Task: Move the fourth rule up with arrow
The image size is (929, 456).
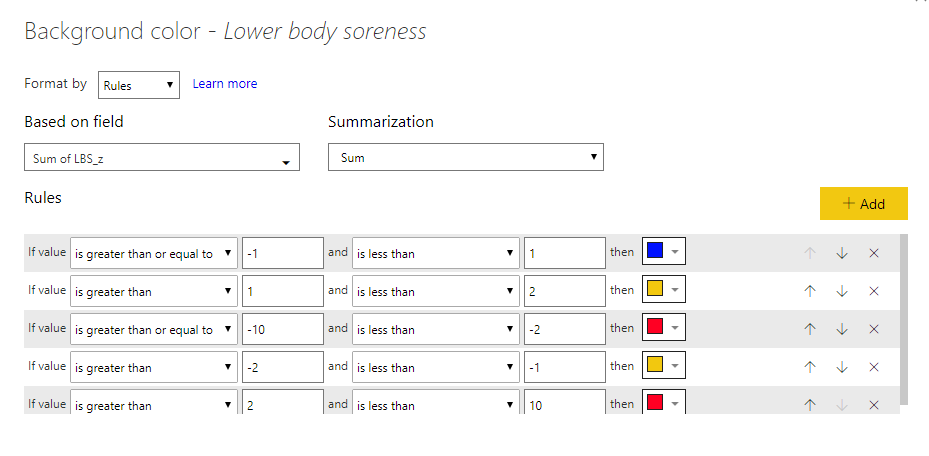Action: click(x=809, y=367)
